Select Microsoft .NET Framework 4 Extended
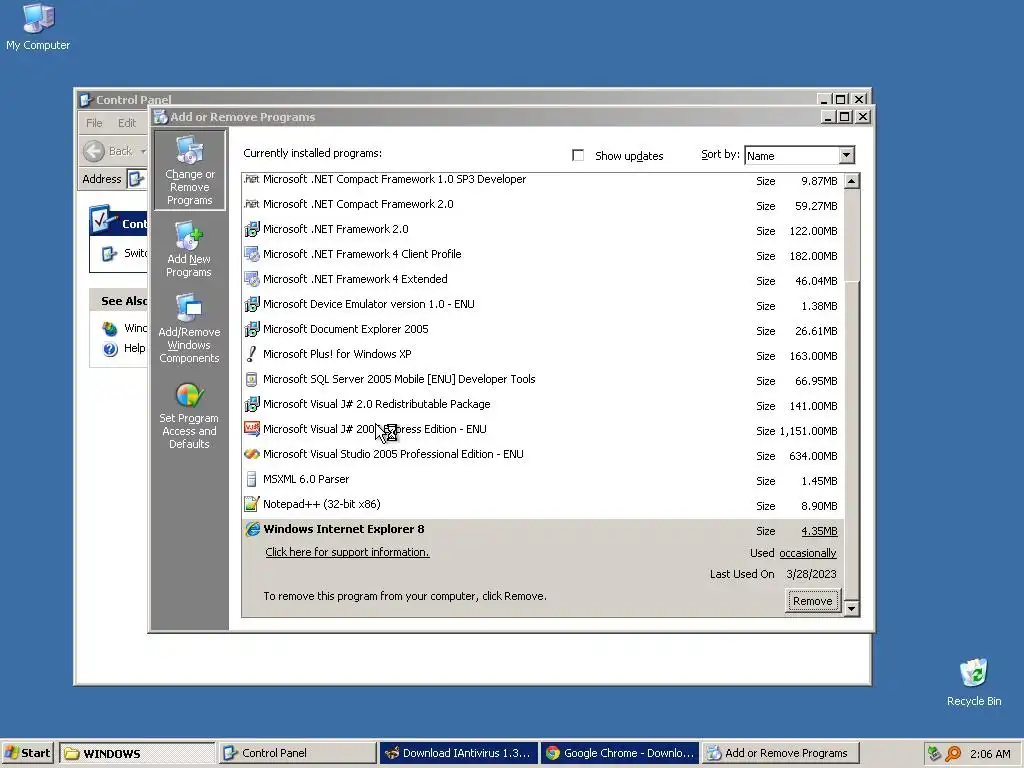Screen dimensions: 1024x768 542,279
